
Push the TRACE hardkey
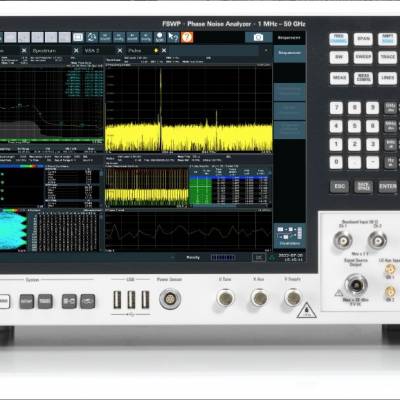coord(387,57)
